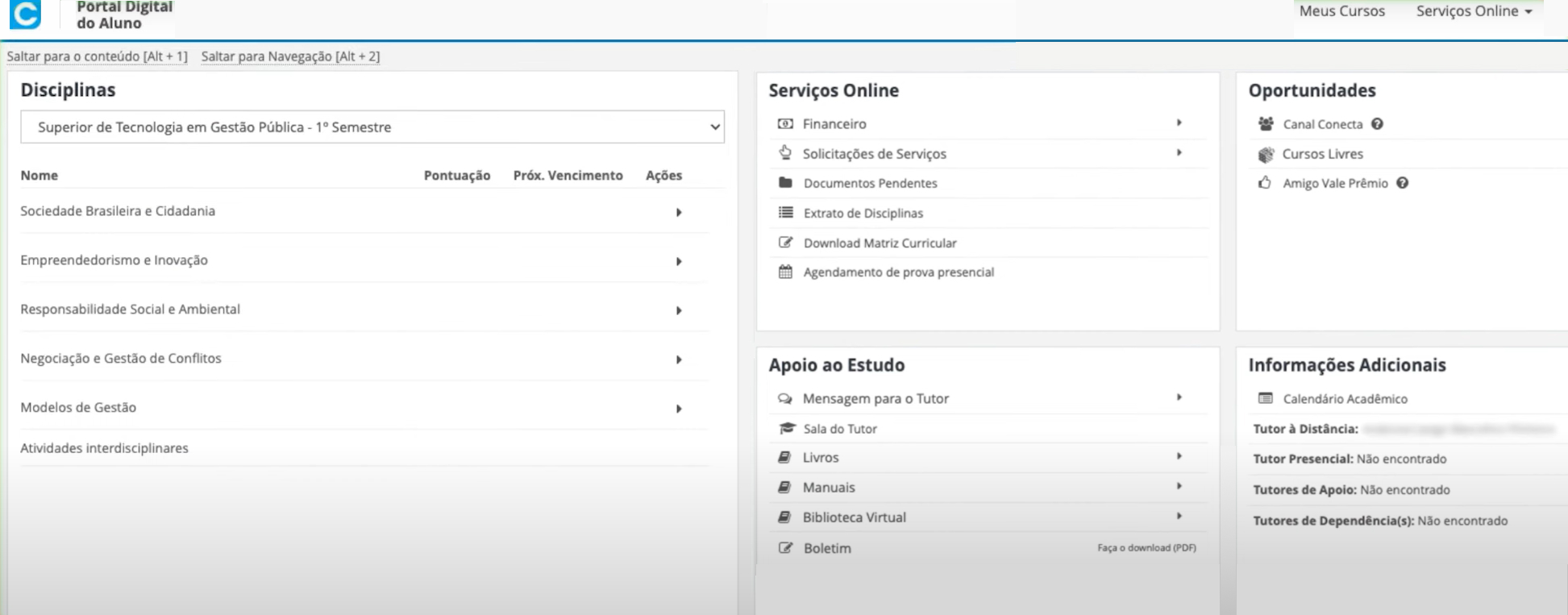This screenshot has width=1568, height=615.
Task: Click help icon beside Amigo Vale Prêmio
Action: point(1403,183)
